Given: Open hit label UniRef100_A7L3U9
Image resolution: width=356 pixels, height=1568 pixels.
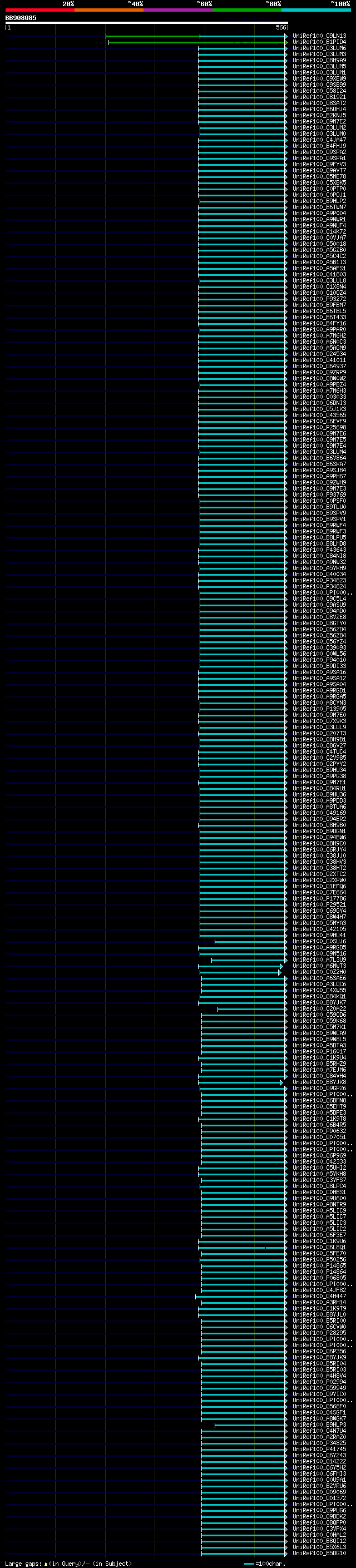Looking at the screenshot, I should (319, 959).
